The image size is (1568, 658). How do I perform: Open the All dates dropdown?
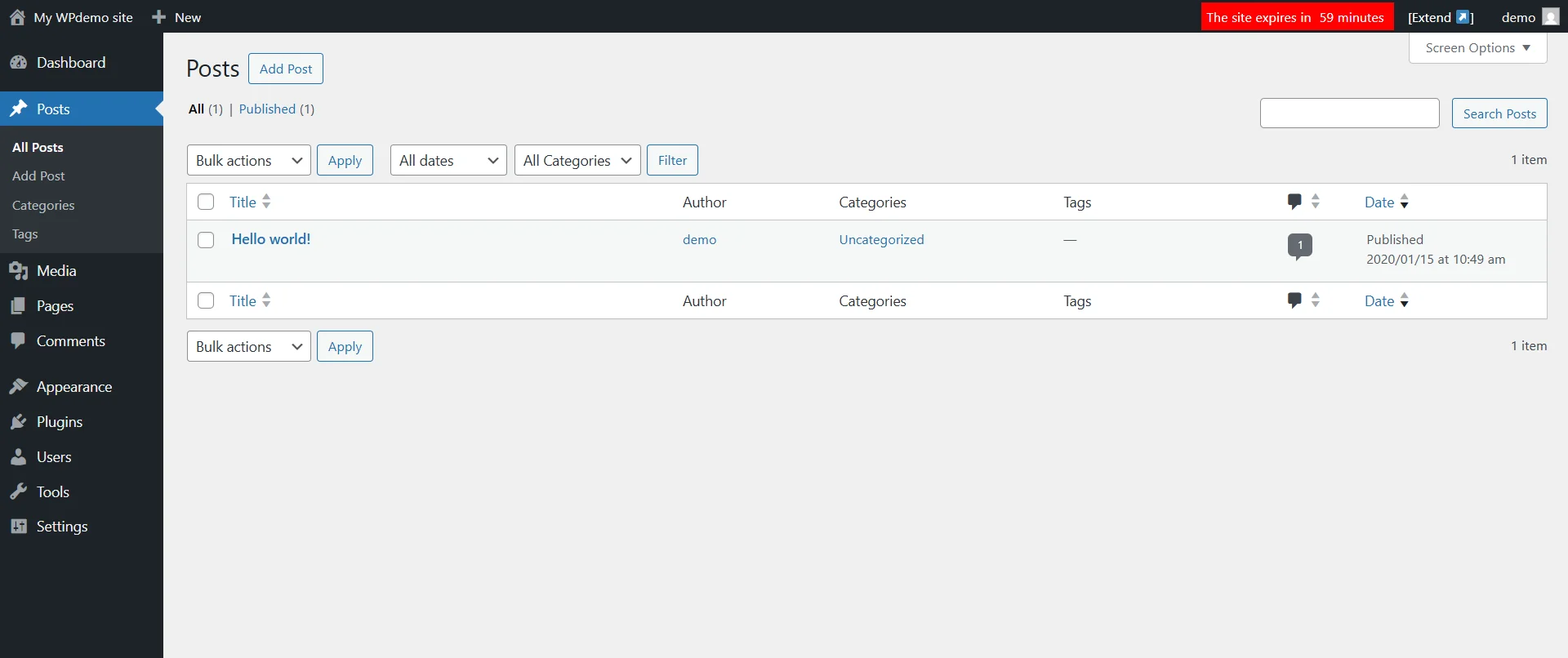tap(448, 161)
